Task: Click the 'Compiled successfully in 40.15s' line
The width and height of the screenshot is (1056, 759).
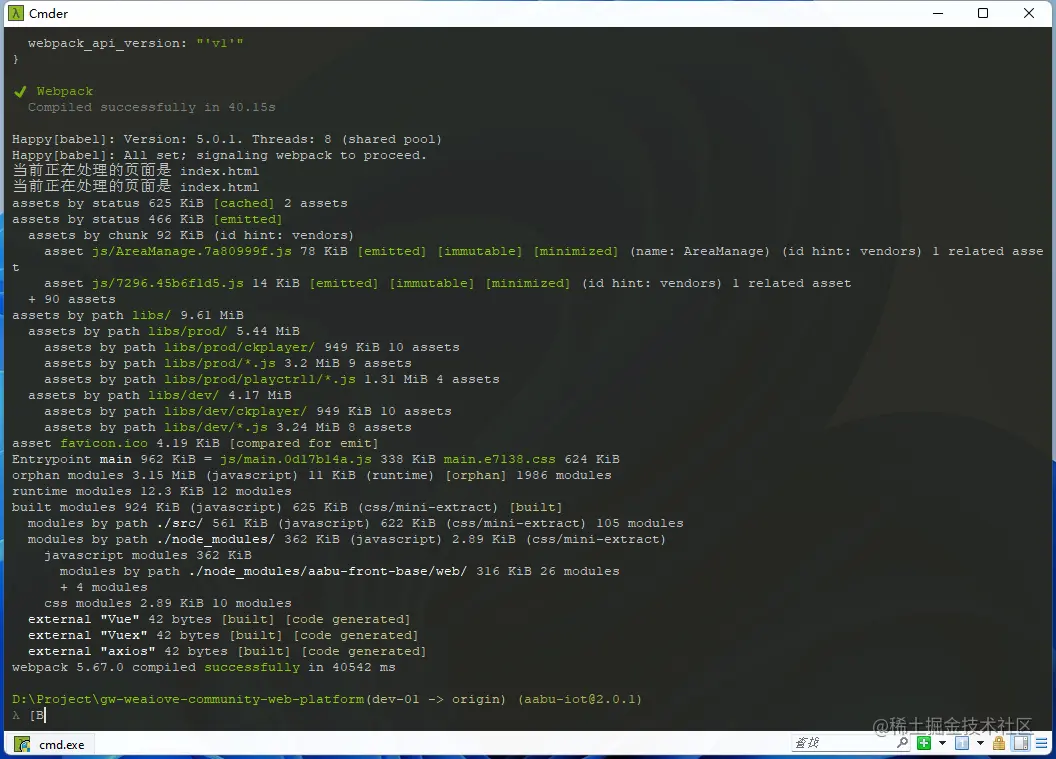Action: pos(152,107)
